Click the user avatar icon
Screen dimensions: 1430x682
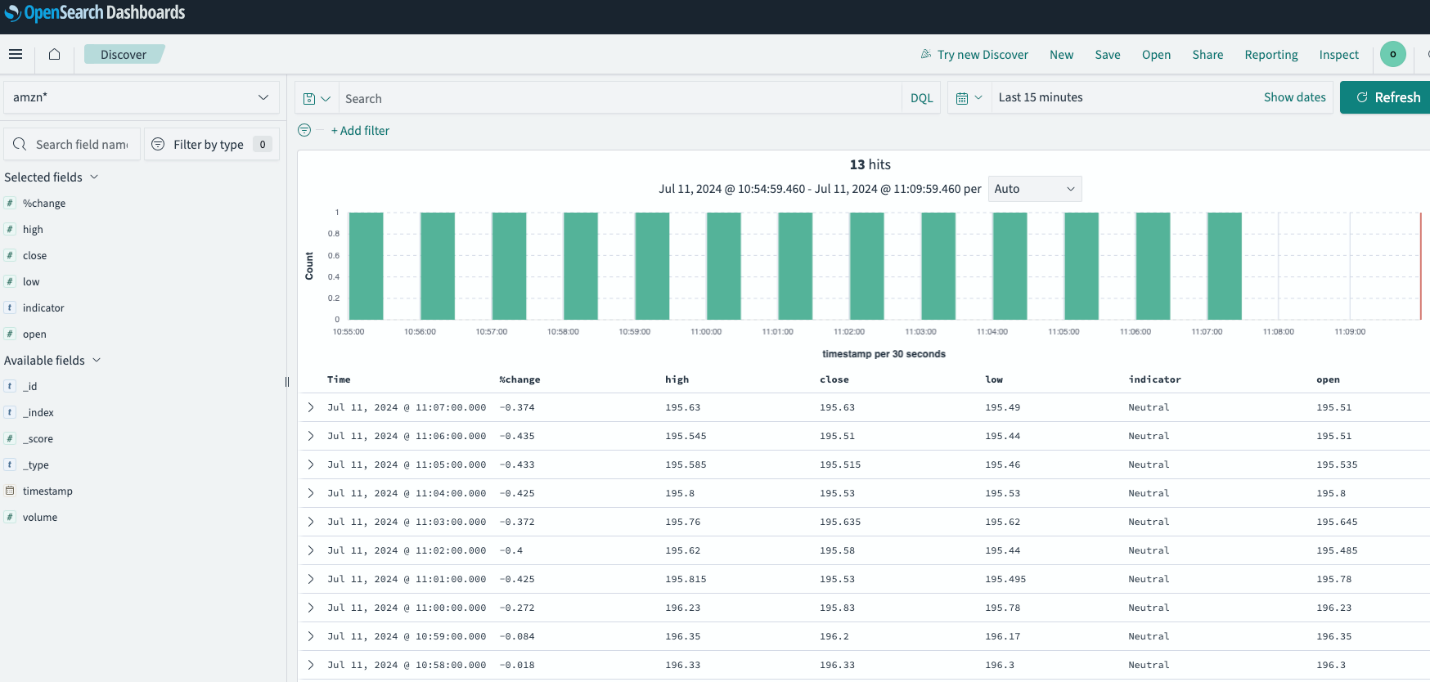tap(1392, 54)
